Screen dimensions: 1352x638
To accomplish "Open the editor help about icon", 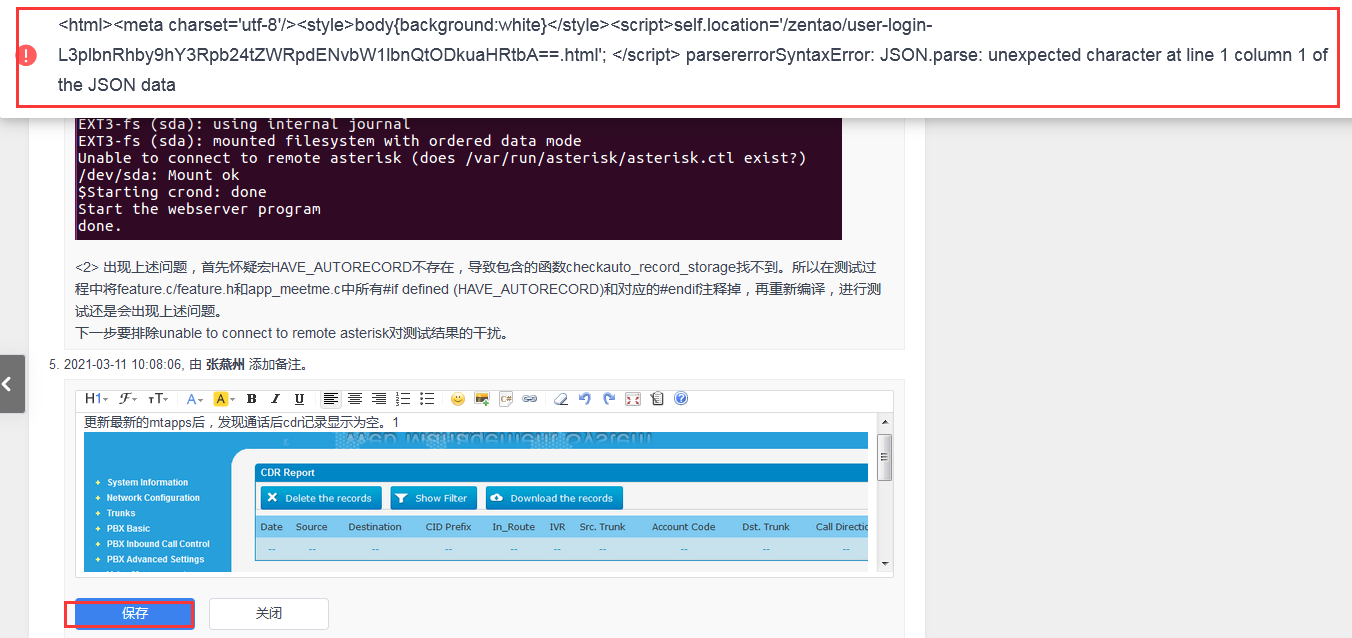I will pyautogui.click(x=681, y=399).
